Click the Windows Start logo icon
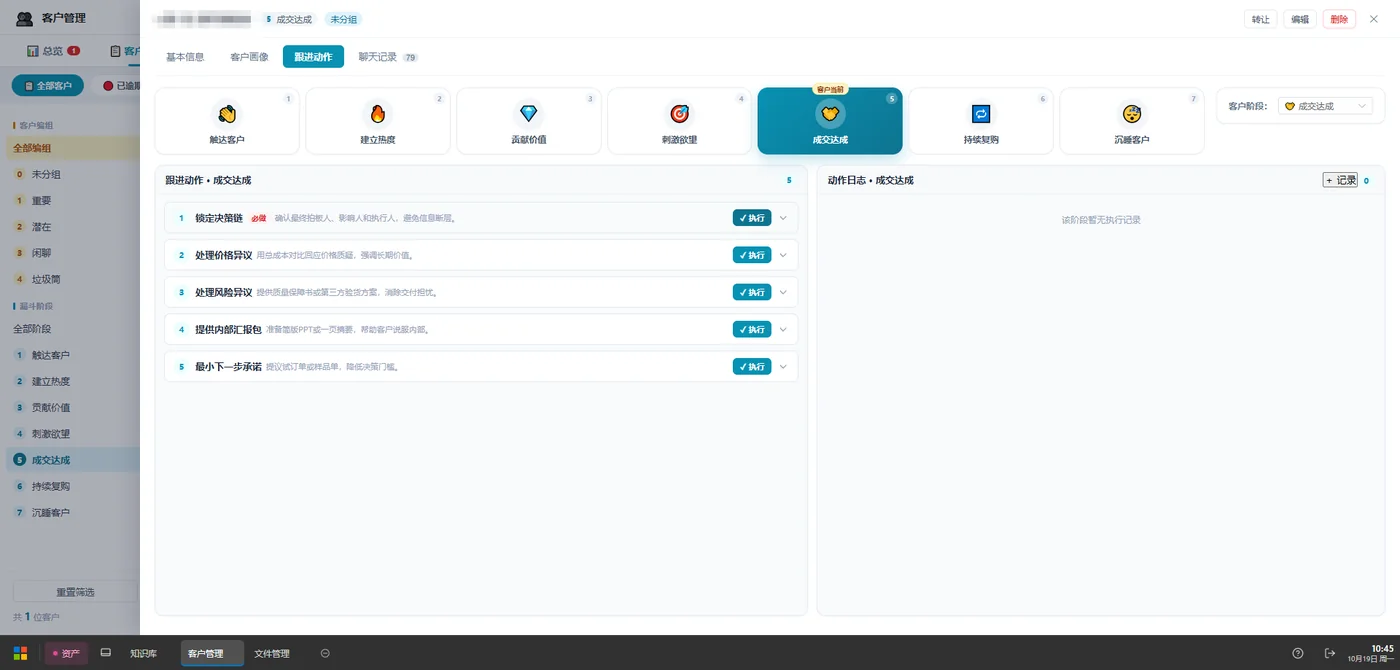The height and width of the screenshot is (670, 1400). click(20, 653)
